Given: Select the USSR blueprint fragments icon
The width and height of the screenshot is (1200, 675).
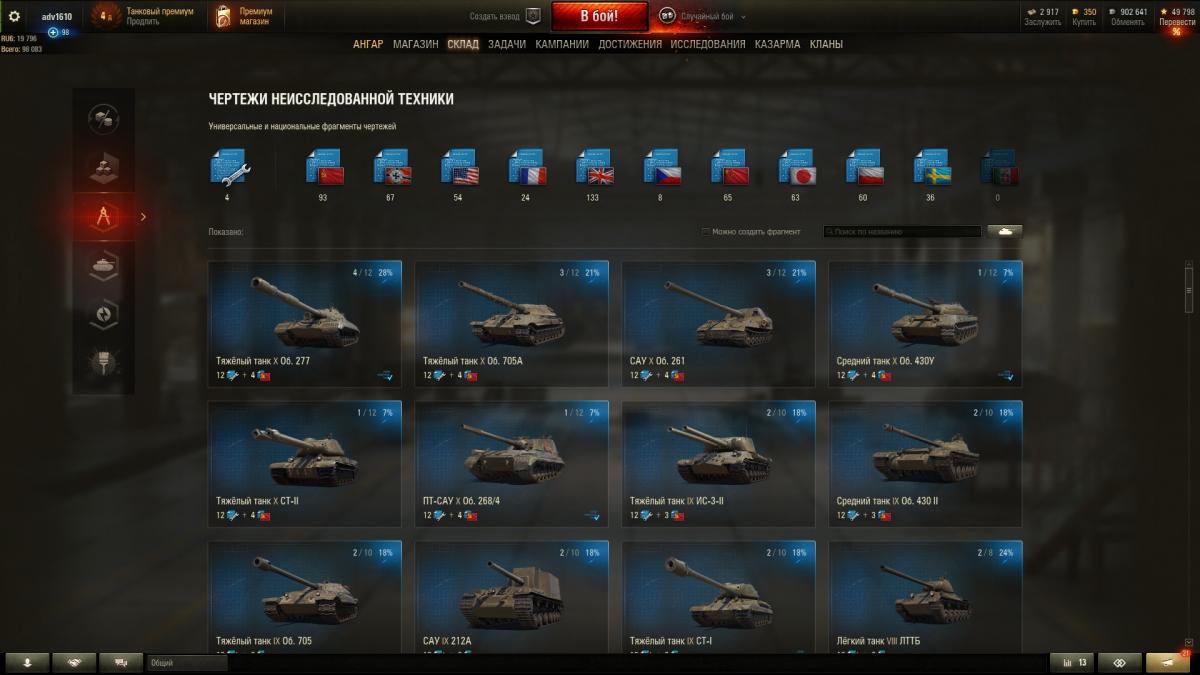Looking at the screenshot, I should tap(324, 167).
